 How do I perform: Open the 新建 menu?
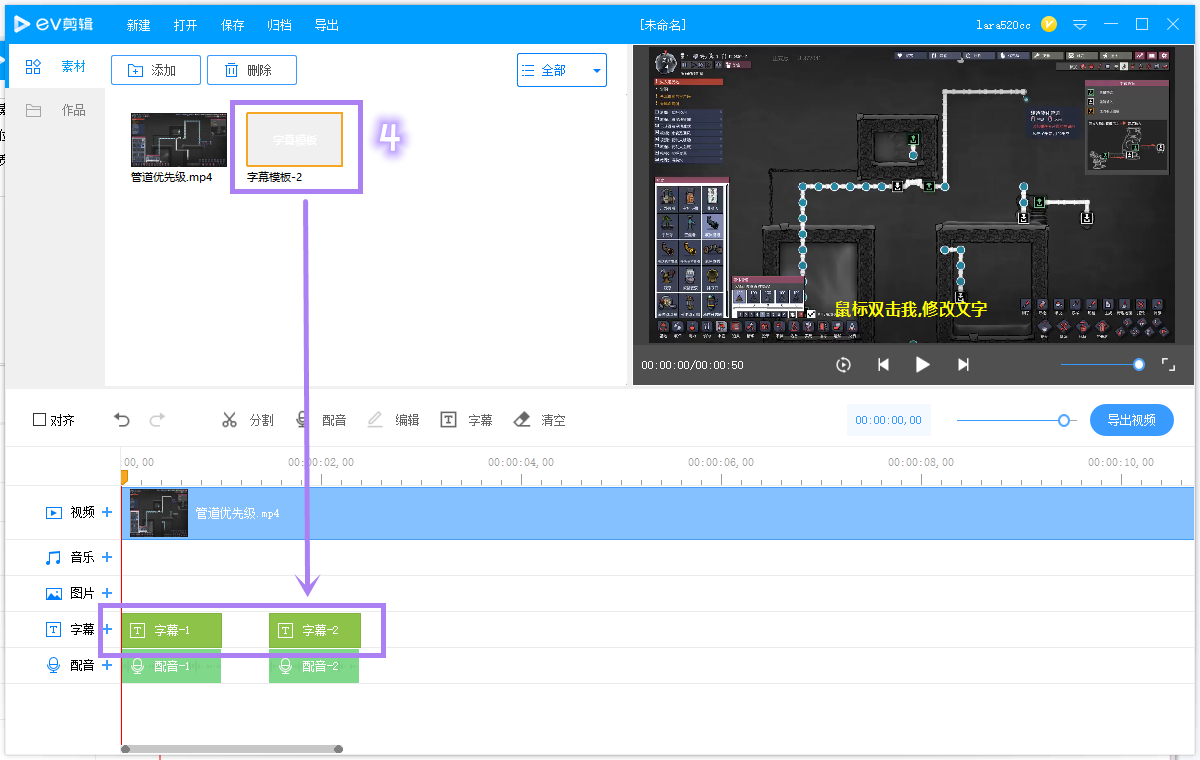[138, 25]
